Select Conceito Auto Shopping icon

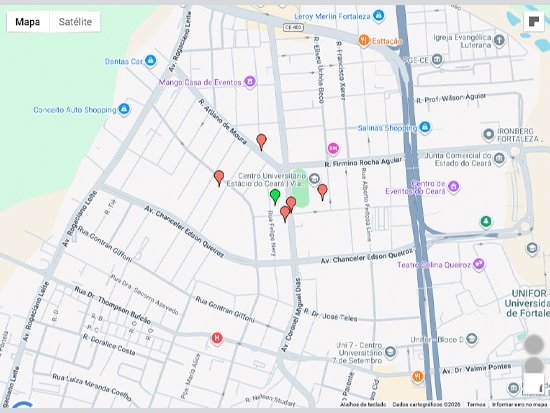(123, 109)
